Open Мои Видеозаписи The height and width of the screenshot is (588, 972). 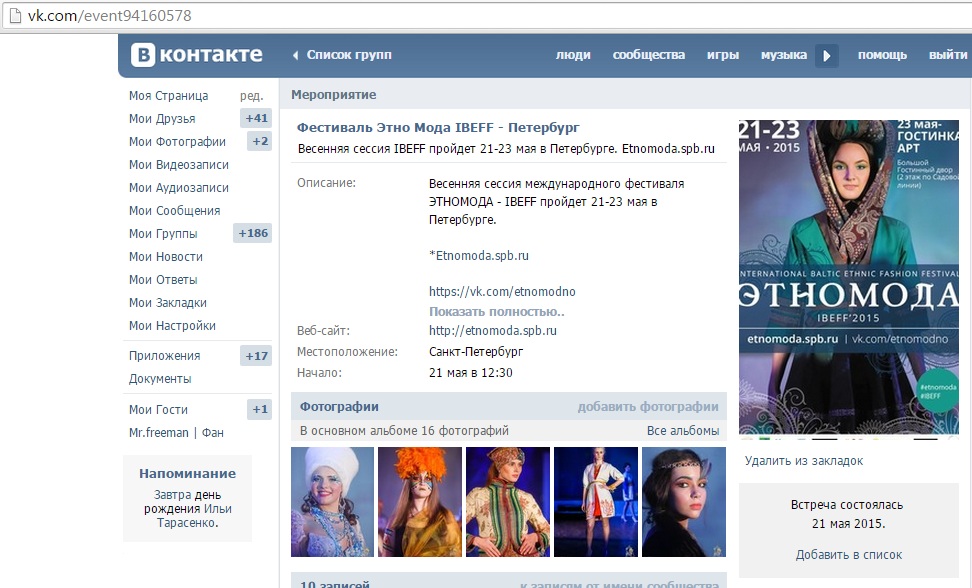click(179, 164)
